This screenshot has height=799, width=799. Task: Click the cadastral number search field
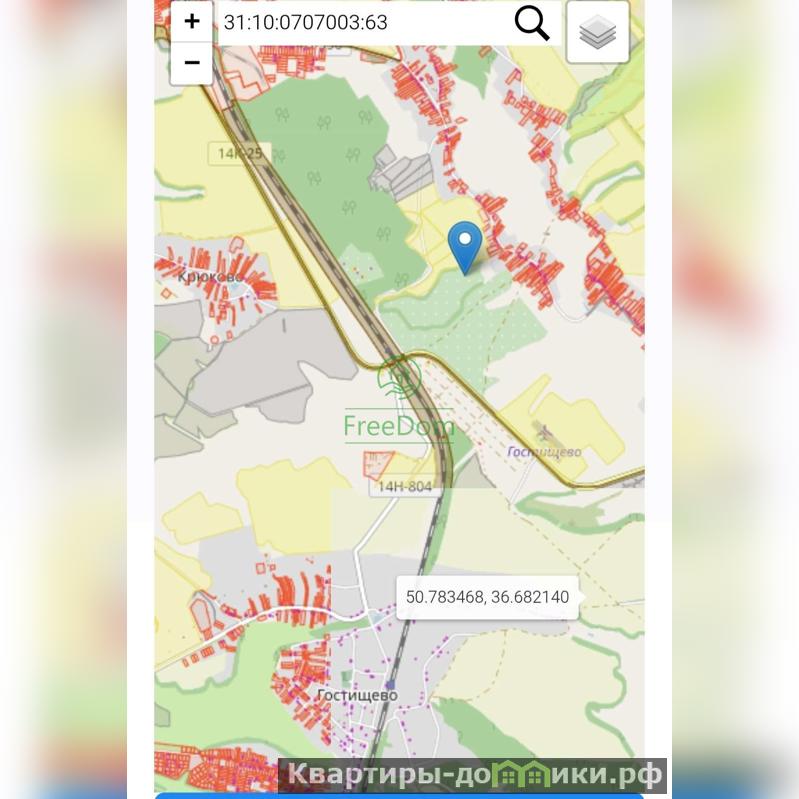pyautogui.click(x=364, y=22)
